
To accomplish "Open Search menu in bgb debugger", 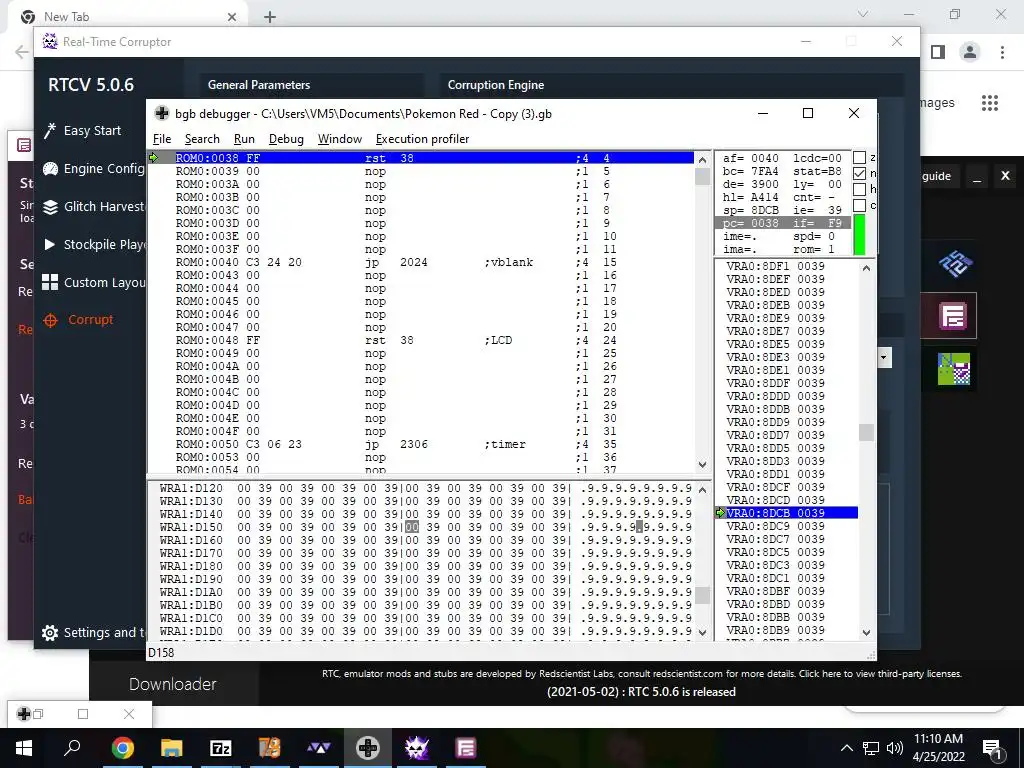I will click(x=202, y=139).
